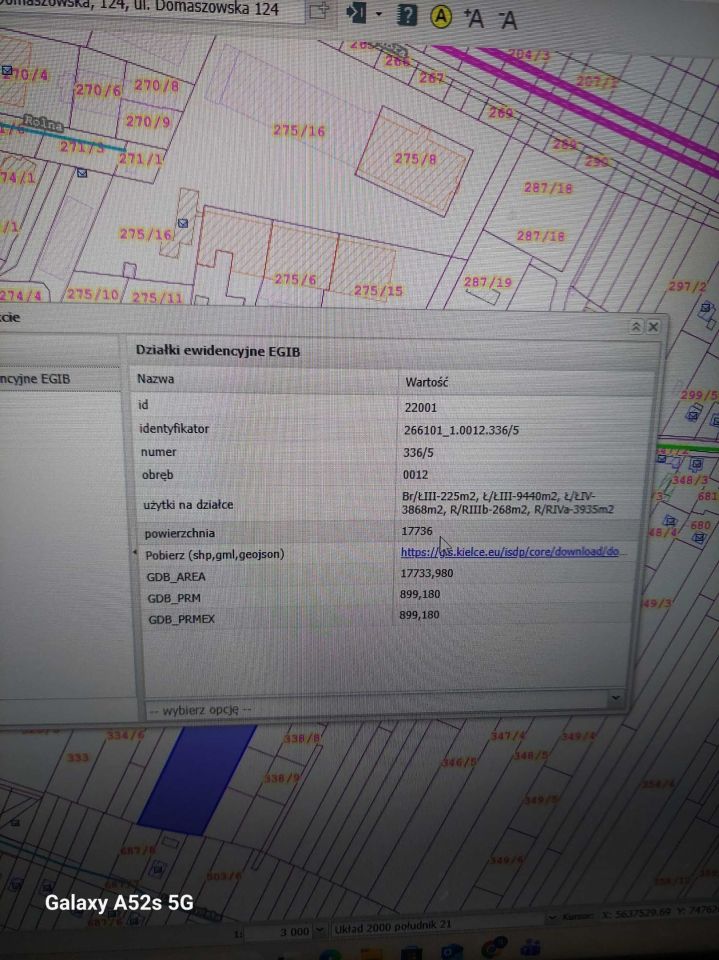Click the small splitter arrow beside the Pobierz row
This screenshot has height=960, width=719.
[x=135, y=553]
